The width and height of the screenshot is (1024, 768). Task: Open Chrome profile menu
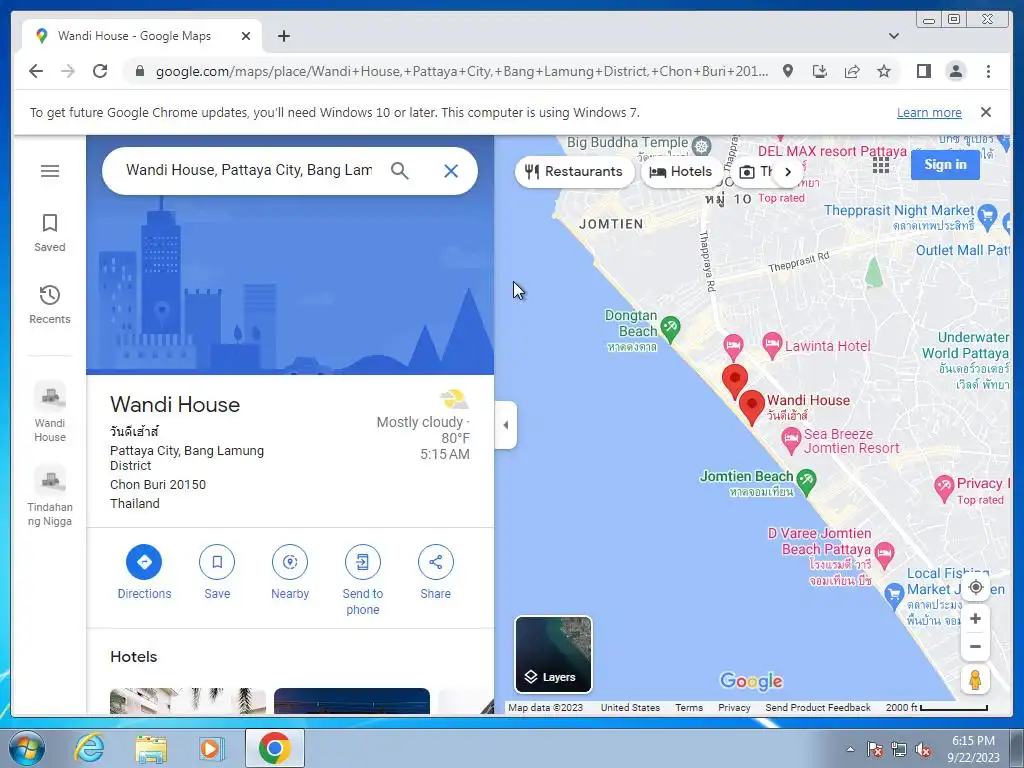coord(955,71)
